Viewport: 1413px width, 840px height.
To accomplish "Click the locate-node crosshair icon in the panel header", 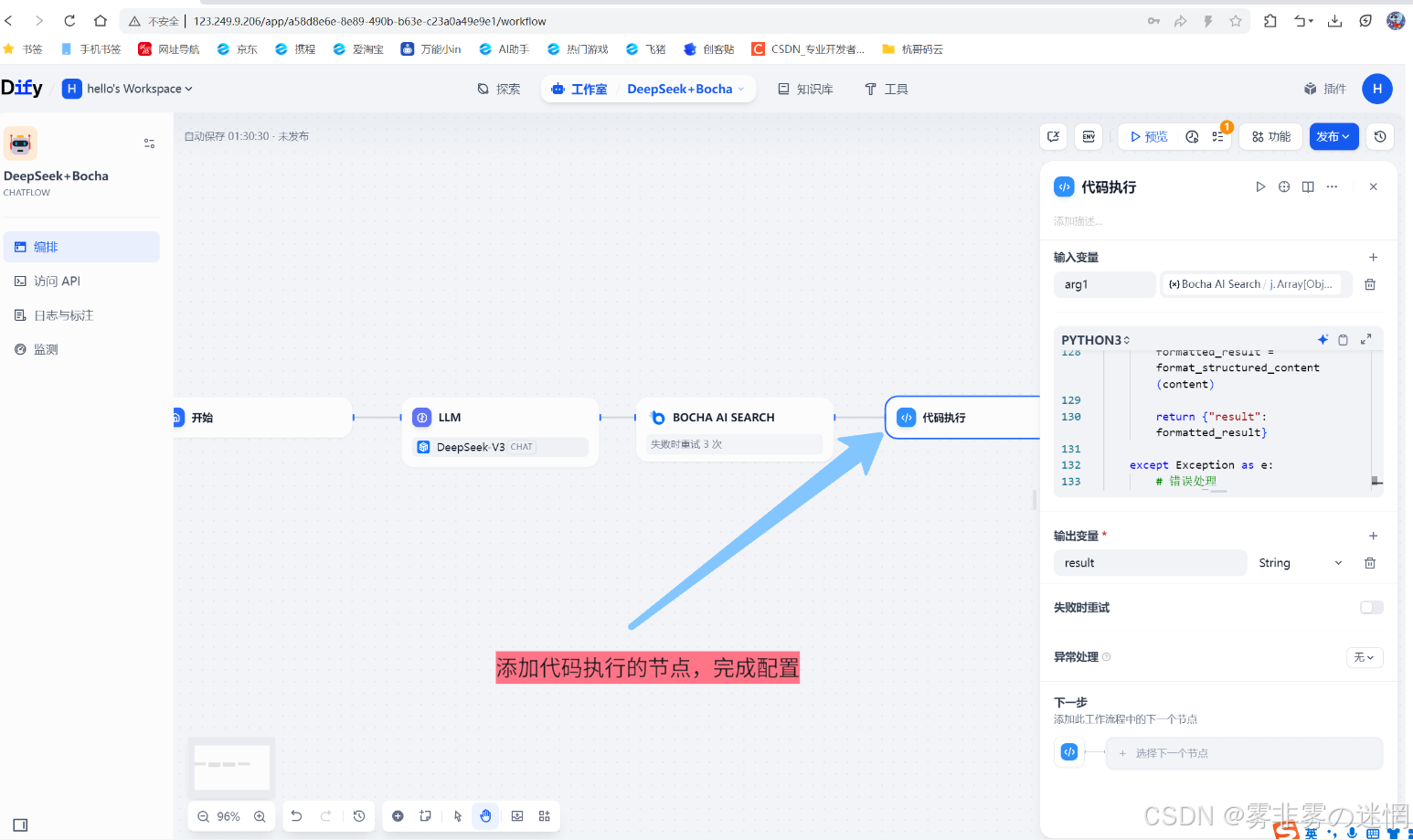I will (1284, 186).
